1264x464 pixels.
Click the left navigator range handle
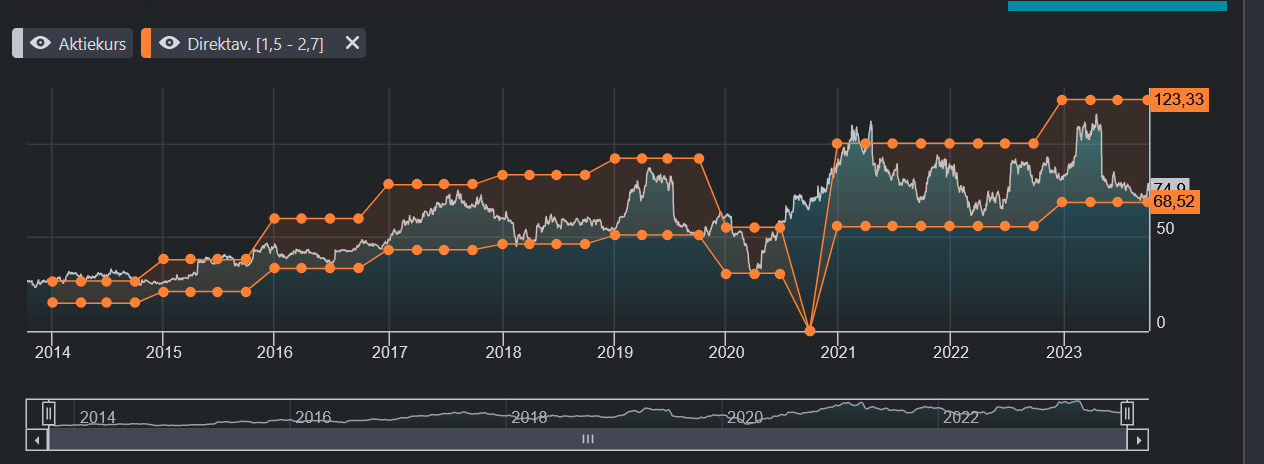click(x=47, y=412)
